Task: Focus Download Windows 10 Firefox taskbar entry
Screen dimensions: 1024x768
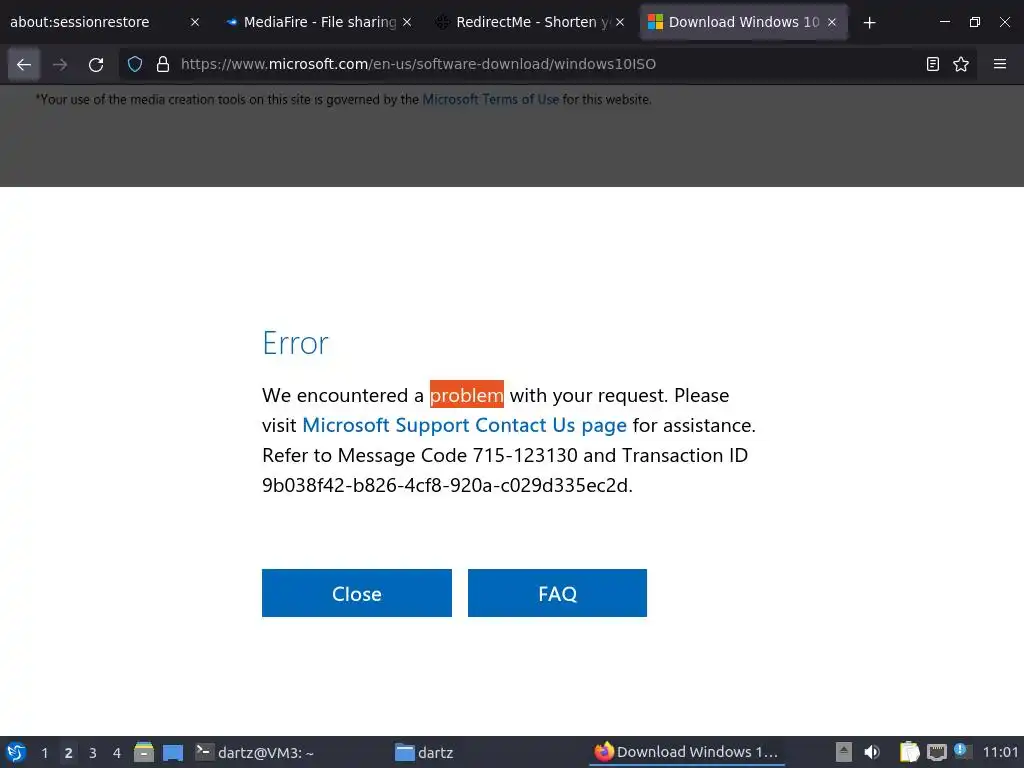Action: [x=687, y=752]
